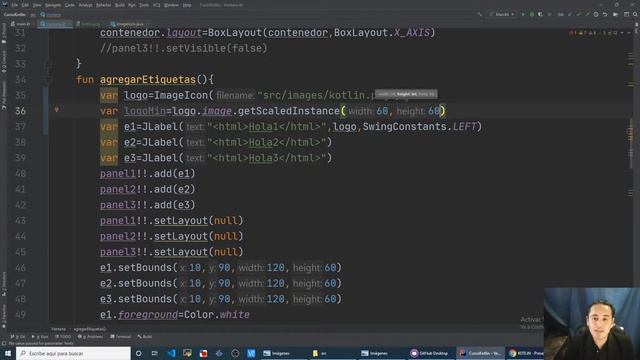This screenshot has width=640, height=360.
Task: Click the e1.foreground text on line 49
Action: click(139, 315)
